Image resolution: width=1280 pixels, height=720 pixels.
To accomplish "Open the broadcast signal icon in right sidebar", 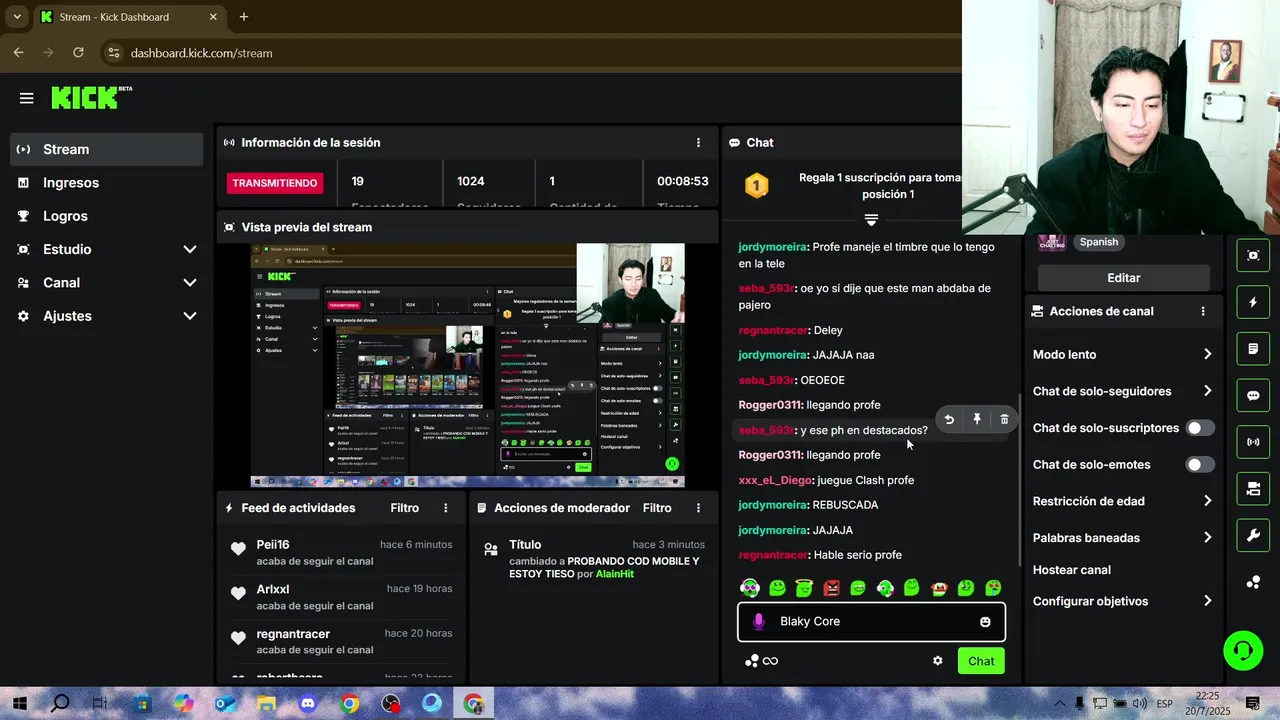I will click(x=1253, y=442).
